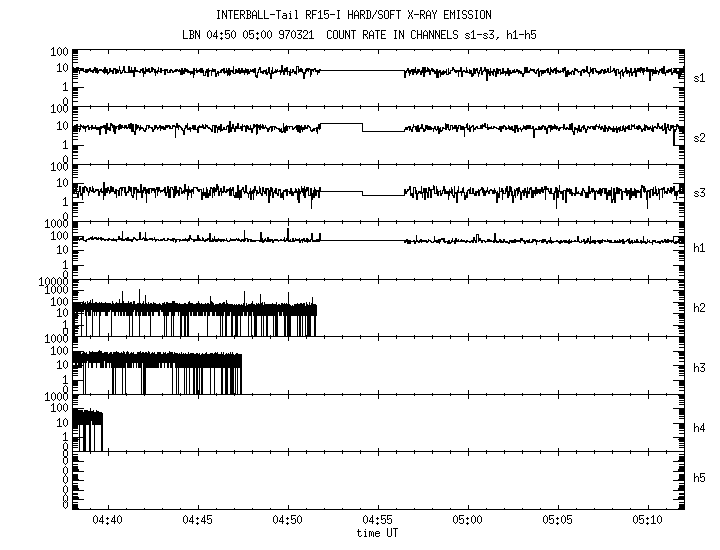Image resolution: width=720 pixels, height=550 pixels.
Task: Select the h4 channel label
Action: point(700,427)
